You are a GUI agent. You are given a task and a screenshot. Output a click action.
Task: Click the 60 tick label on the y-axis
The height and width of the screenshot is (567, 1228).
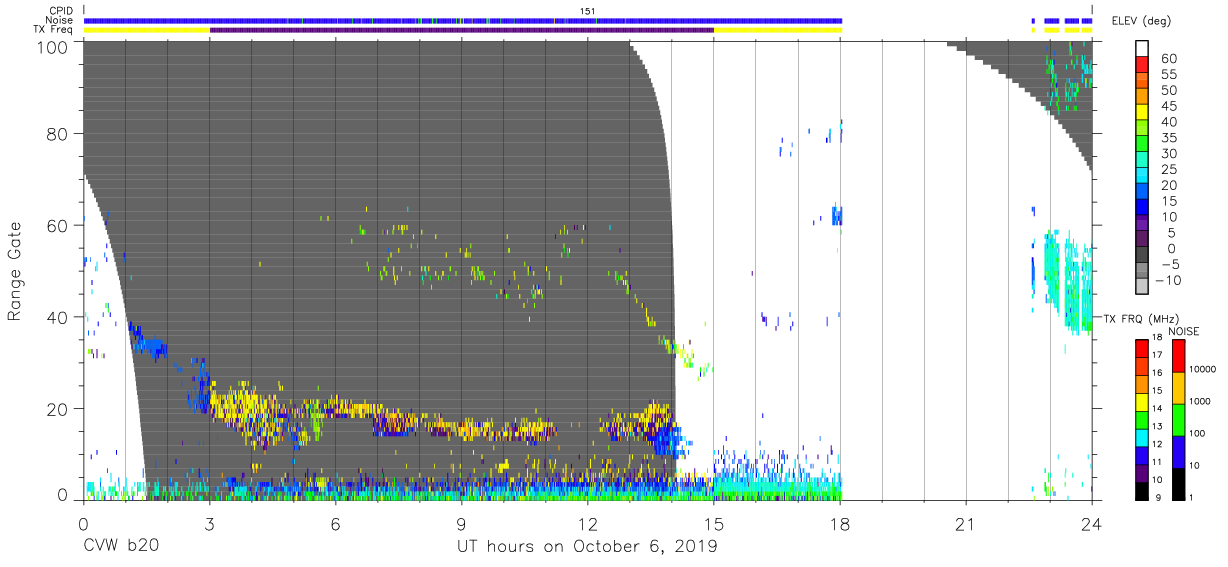[58, 225]
